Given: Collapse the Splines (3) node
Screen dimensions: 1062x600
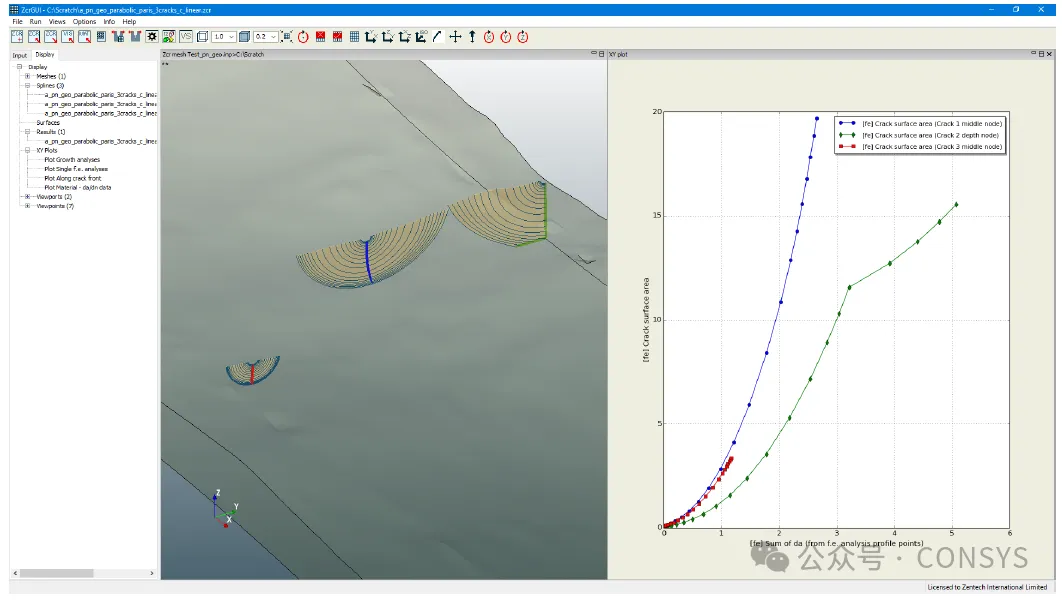Looking at the screenshot, I should coord(28,85).
